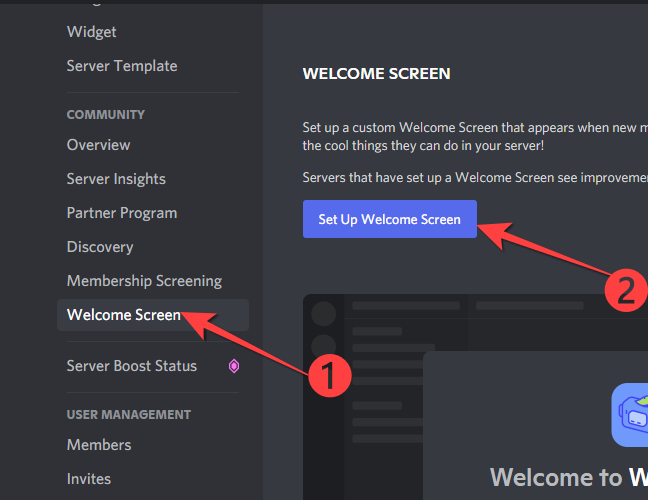Open the Members management page
Image resolution: width=648 pixels, height=500 pixels.
(99, 445)
